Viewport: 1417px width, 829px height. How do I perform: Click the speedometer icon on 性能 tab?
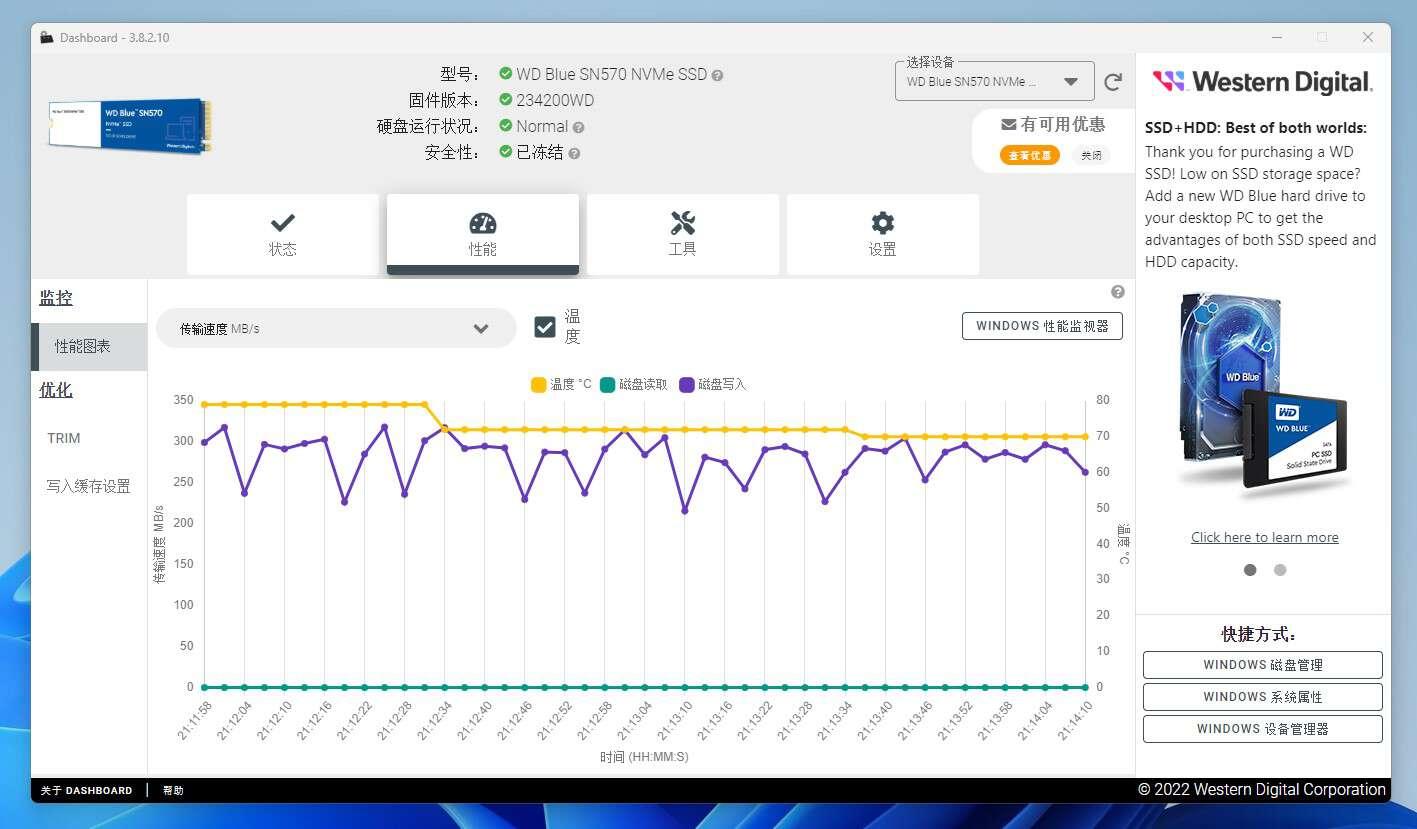coord(483,222)
